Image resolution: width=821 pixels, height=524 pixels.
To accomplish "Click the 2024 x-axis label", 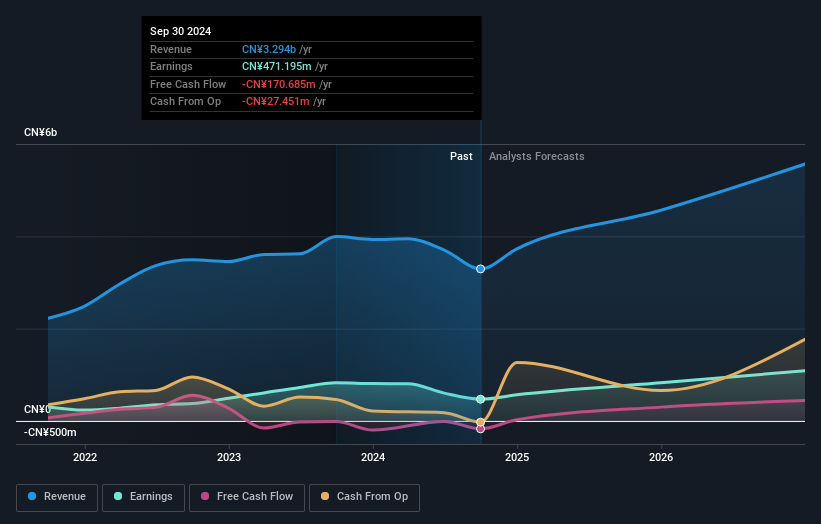I will click(x=373, y=458).
